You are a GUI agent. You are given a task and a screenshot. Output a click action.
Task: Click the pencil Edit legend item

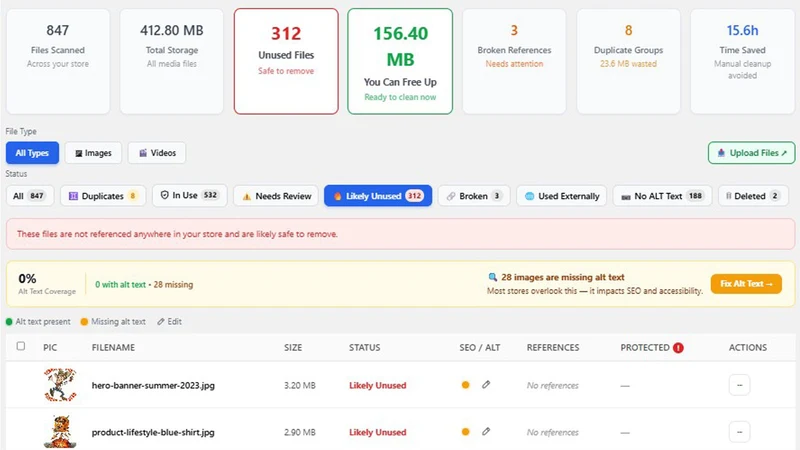(x=169, y=321)
